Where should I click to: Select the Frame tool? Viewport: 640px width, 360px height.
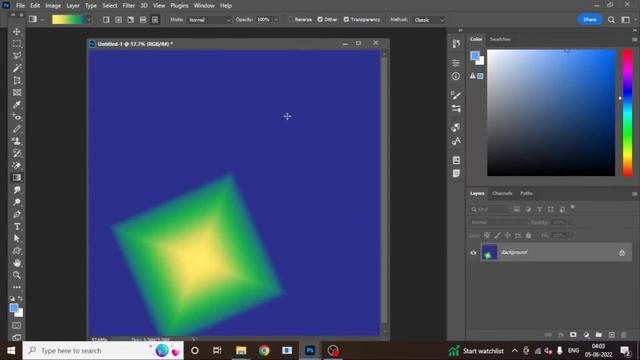[17, 93]
